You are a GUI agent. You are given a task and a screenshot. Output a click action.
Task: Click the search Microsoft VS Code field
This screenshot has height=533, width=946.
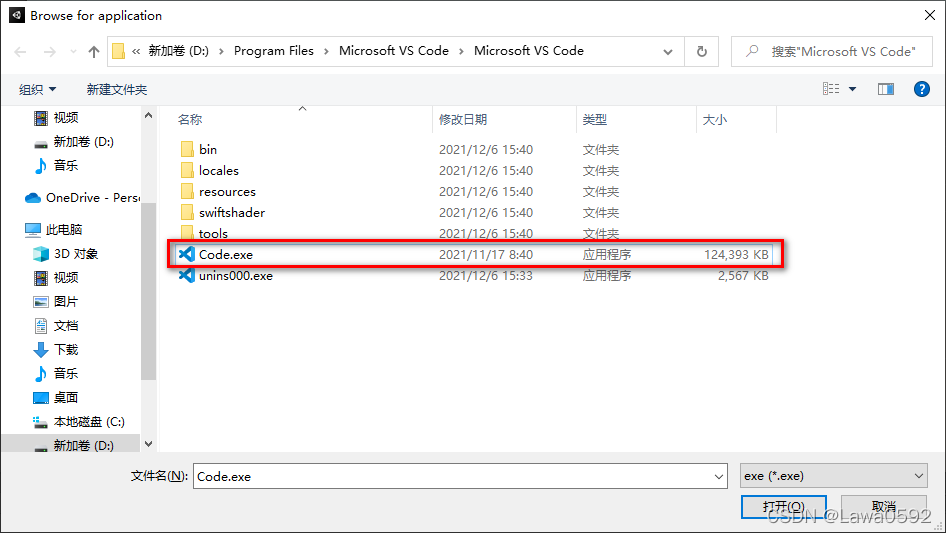pos(832,52)
